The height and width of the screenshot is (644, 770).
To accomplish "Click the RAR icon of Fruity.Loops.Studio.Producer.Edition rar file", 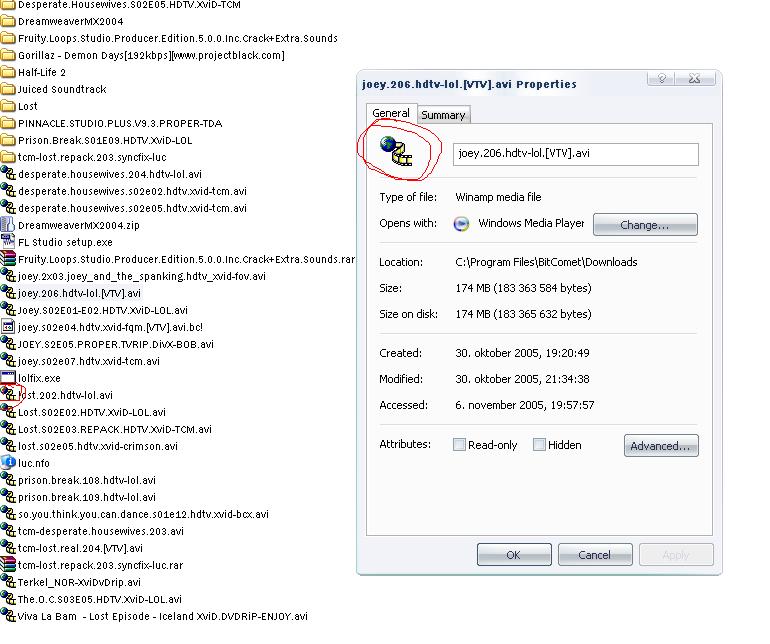I will [8, 259].
